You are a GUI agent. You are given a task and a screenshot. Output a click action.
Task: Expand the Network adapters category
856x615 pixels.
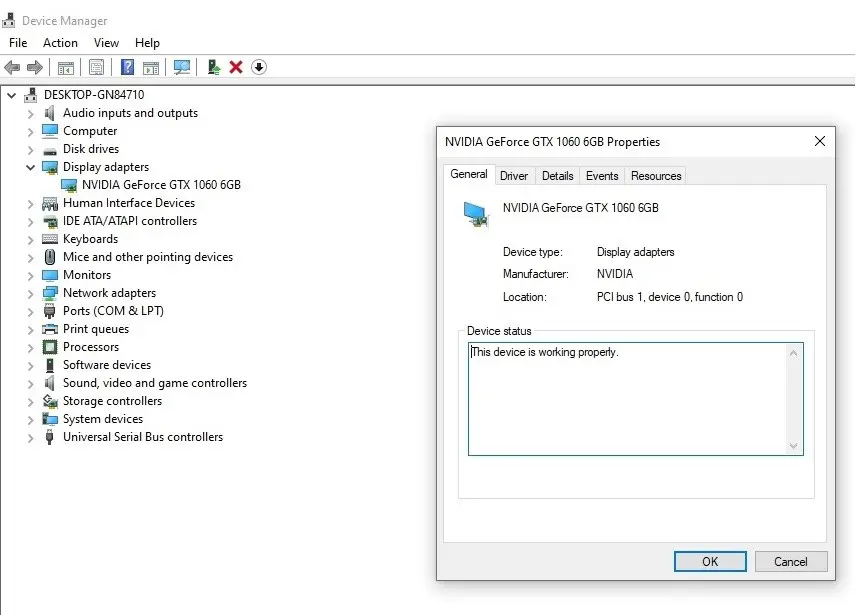(30, 293)
